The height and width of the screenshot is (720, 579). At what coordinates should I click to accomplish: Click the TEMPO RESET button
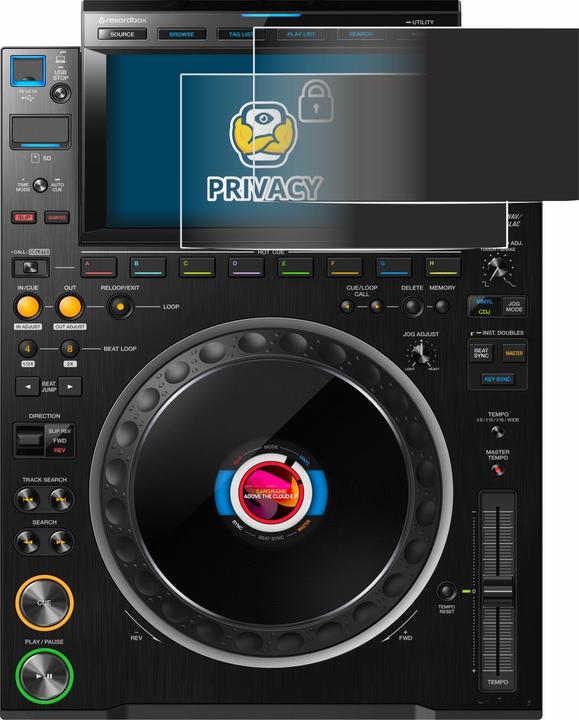[446, 591]
